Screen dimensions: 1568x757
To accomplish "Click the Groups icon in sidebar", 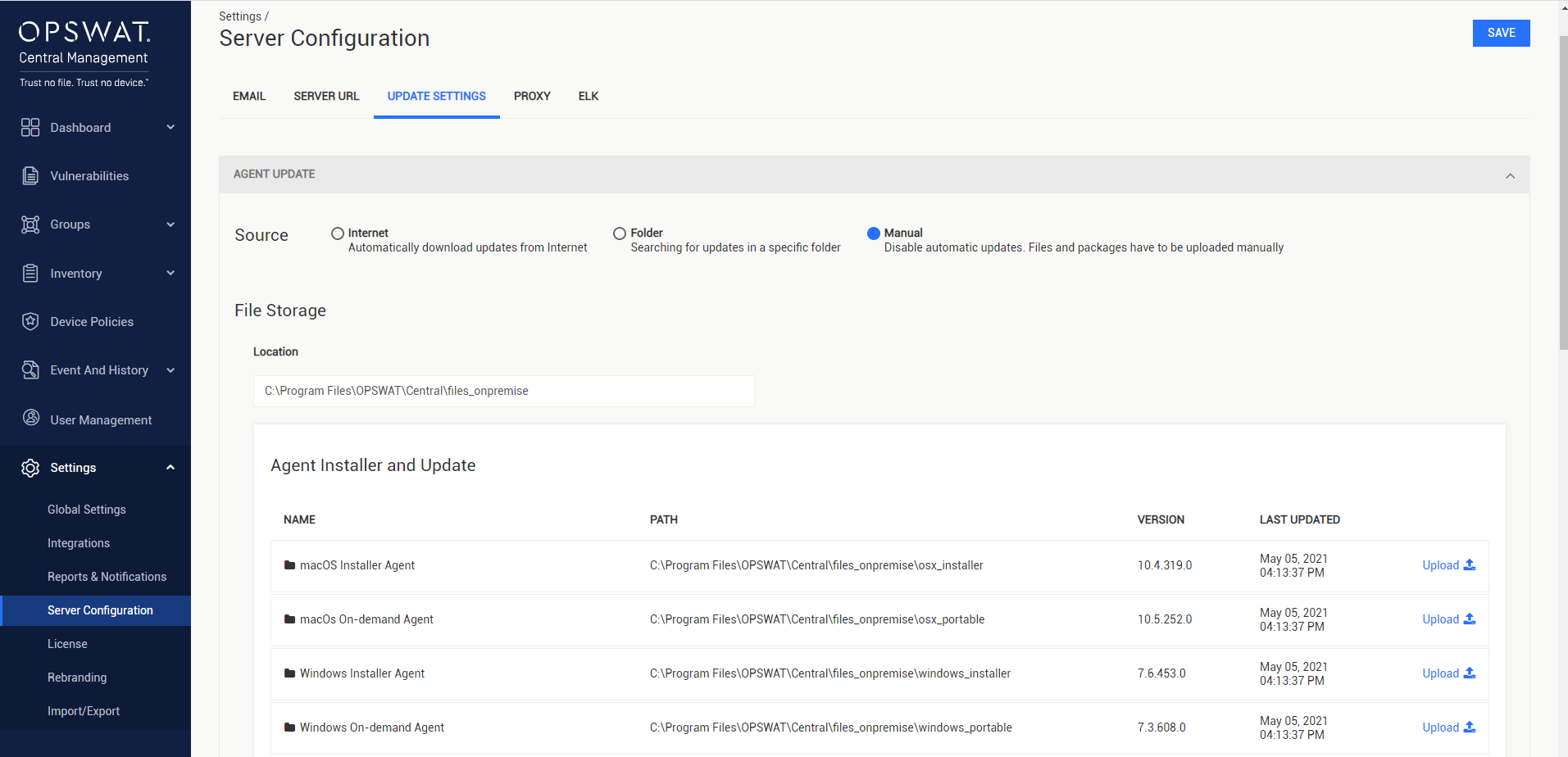I will coord(30,224).
